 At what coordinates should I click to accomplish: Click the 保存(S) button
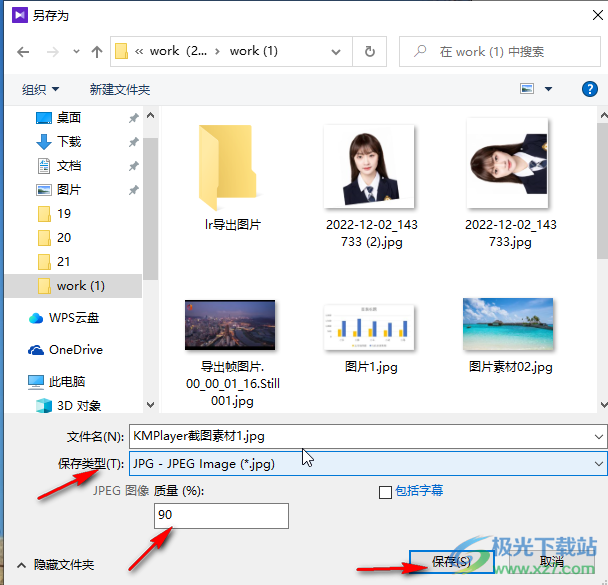click(x=451, y=561)
